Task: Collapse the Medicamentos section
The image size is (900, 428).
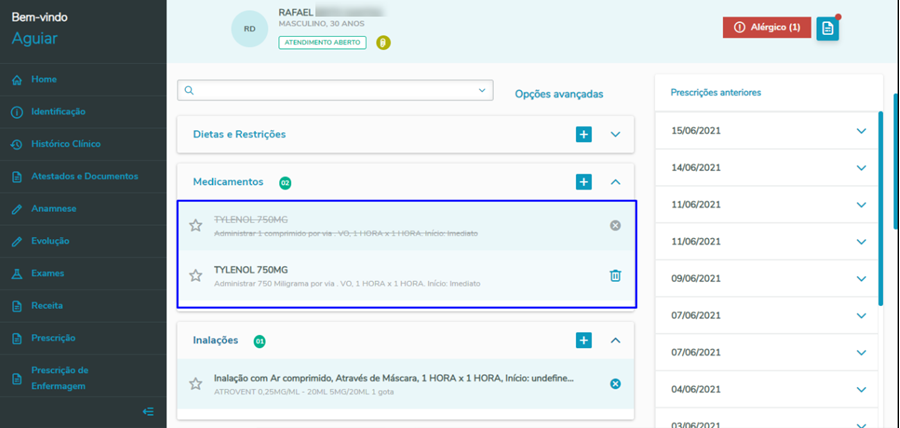Action: click(x=615, y=182)
